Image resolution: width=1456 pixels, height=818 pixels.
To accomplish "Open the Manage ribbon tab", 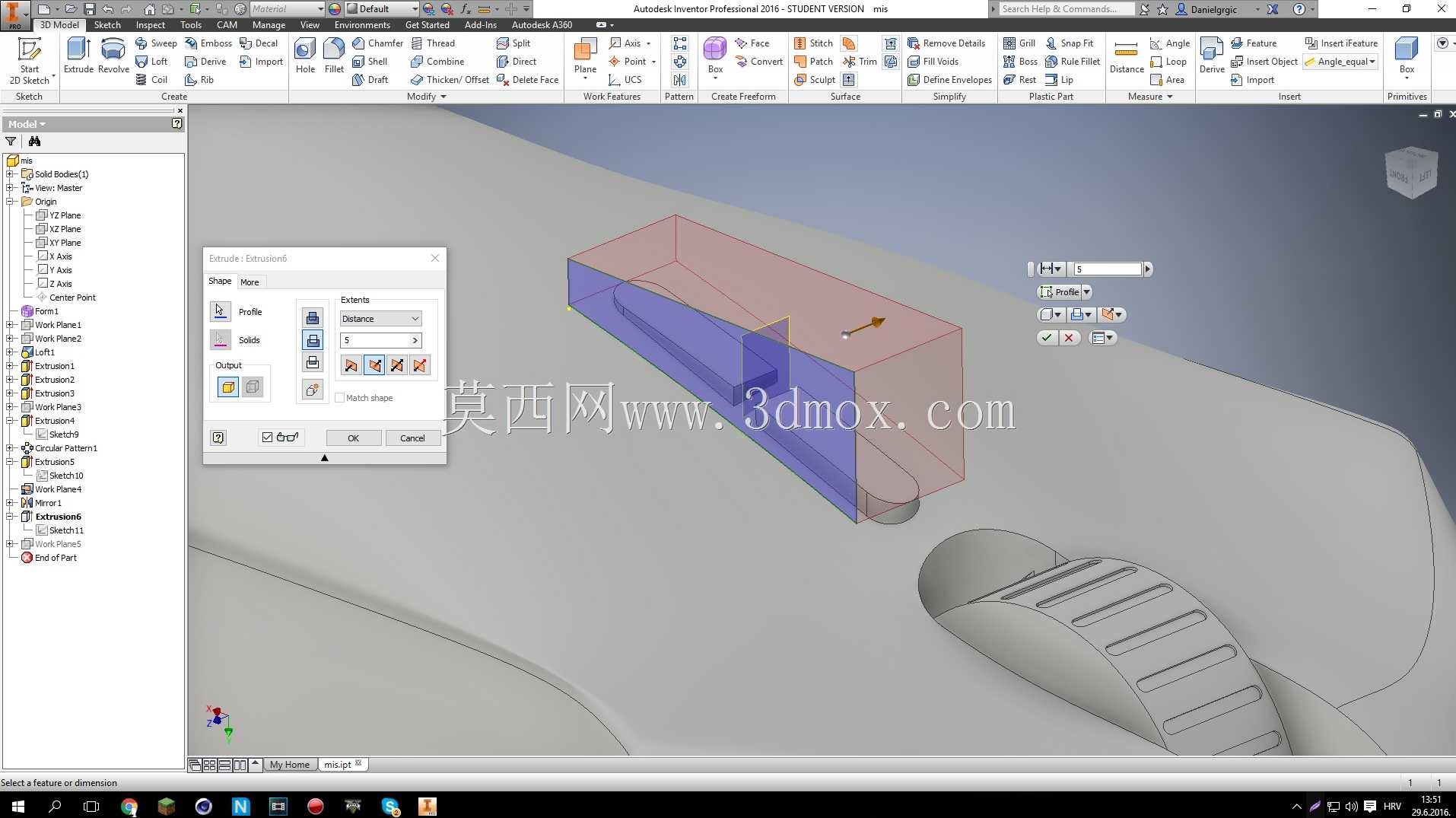I will pyautogui.click(x=269, y=25).
